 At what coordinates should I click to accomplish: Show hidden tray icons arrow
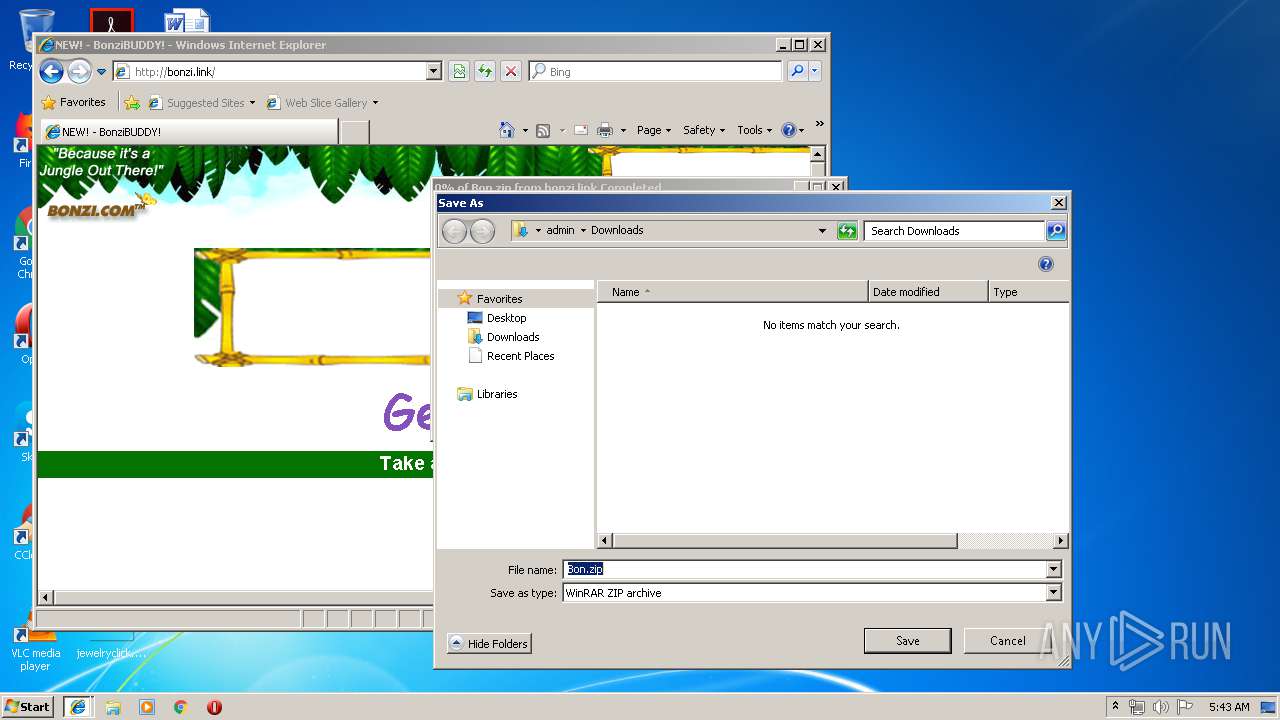point(1116,707)
